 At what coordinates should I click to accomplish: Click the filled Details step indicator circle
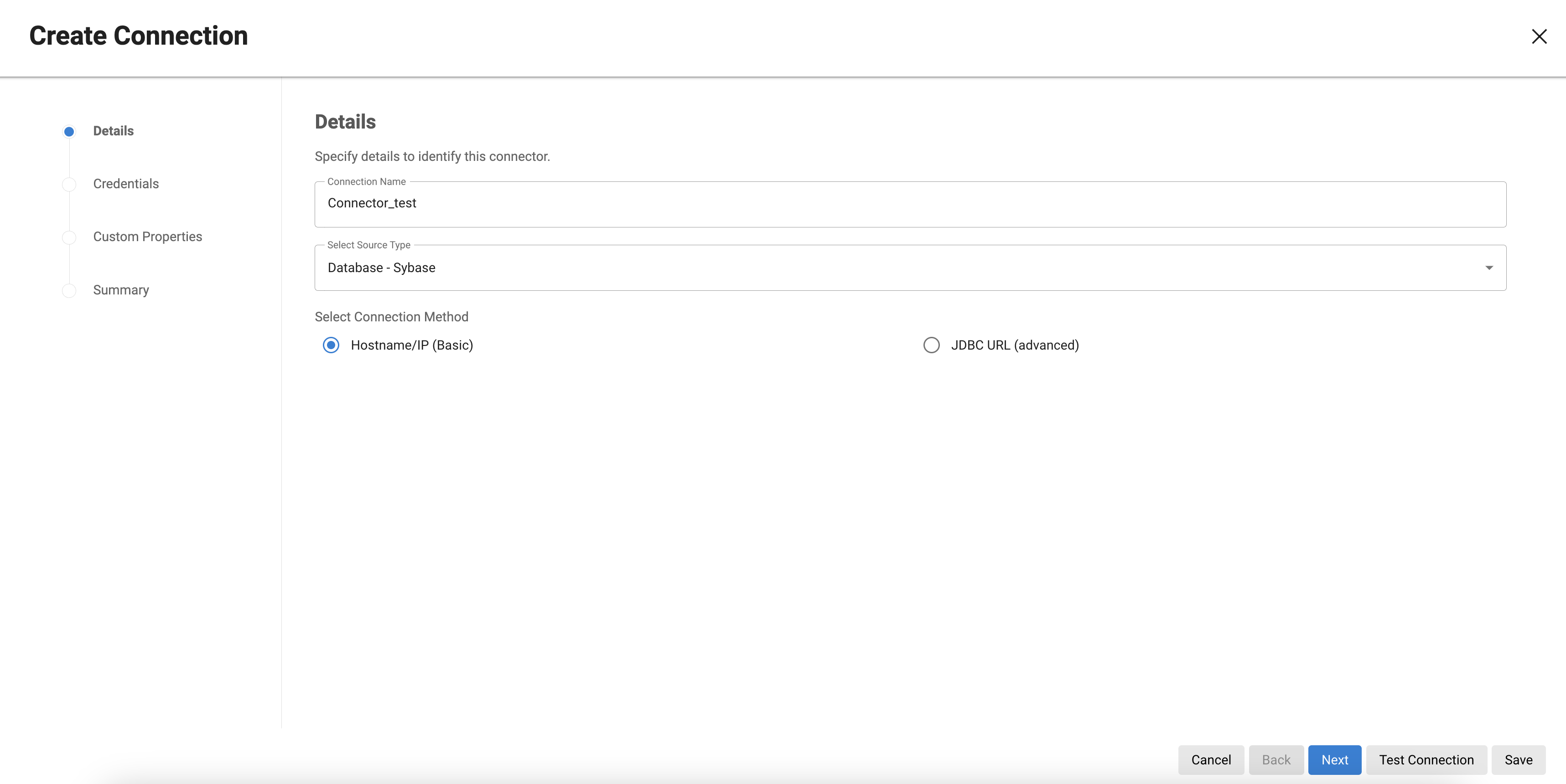(x=69, y=131)
